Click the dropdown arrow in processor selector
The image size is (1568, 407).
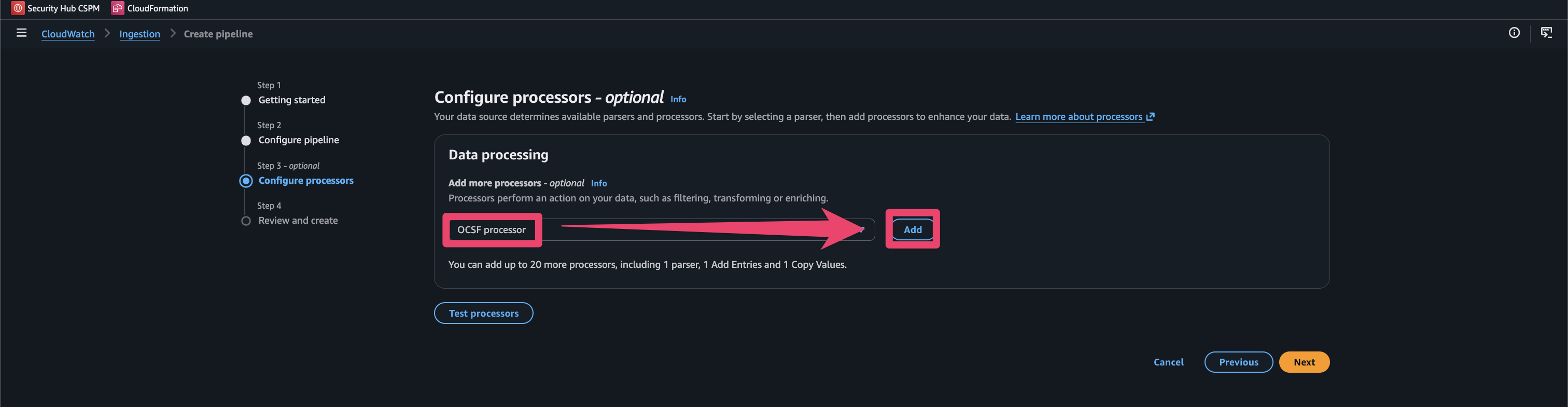tap(862, 229)
